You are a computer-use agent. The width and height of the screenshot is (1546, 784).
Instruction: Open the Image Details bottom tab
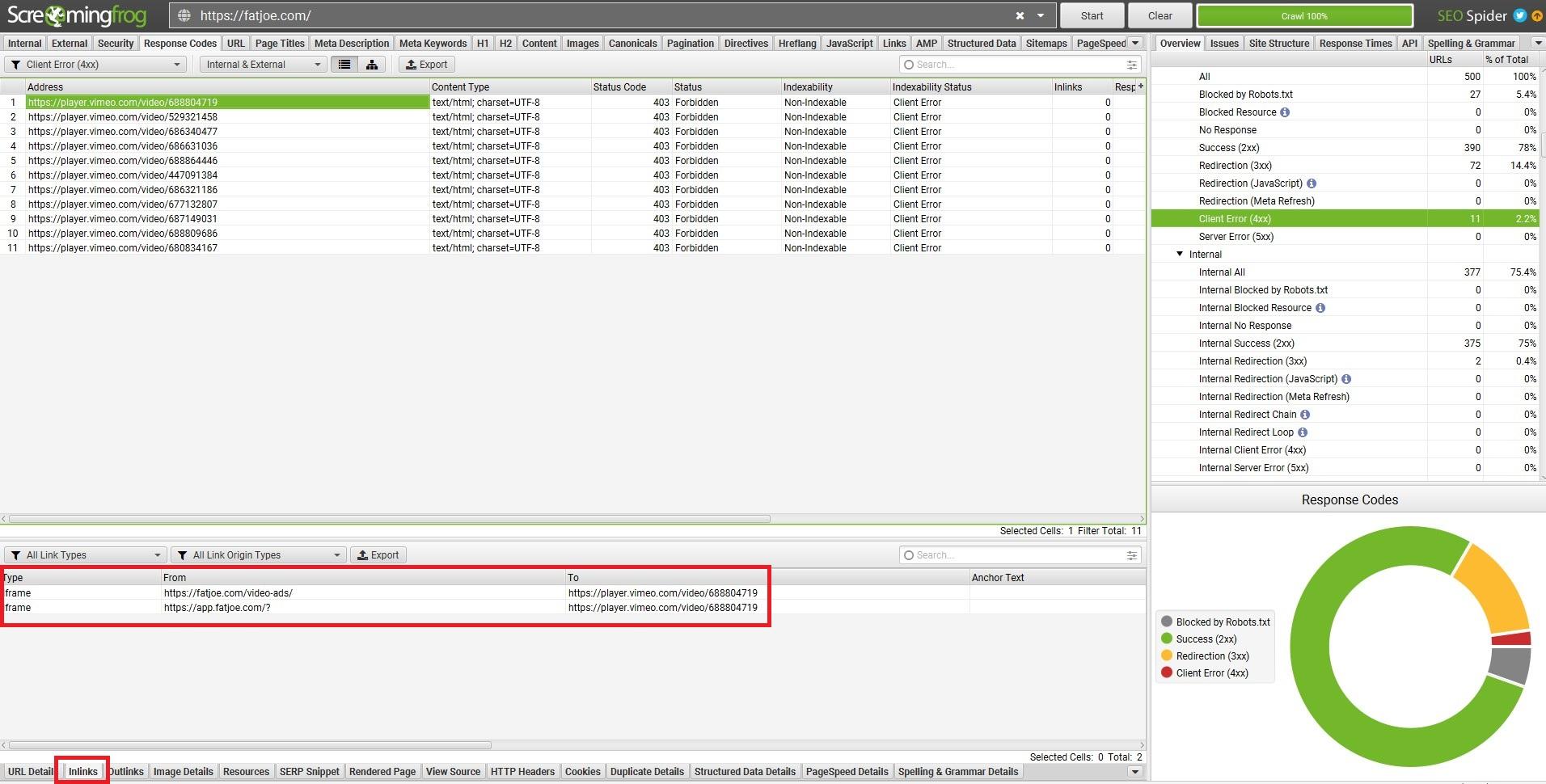tap(183, 771)
